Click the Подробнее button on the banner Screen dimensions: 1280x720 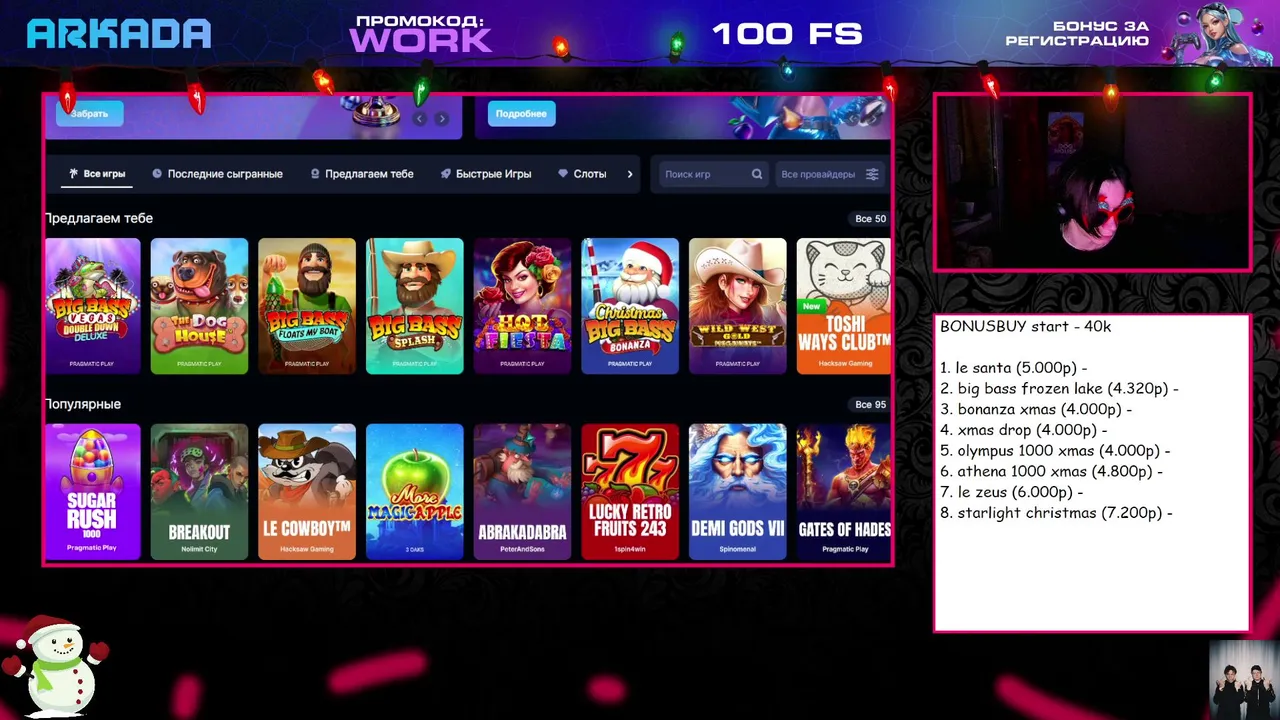pyautogui.click(x=521, y=113)
